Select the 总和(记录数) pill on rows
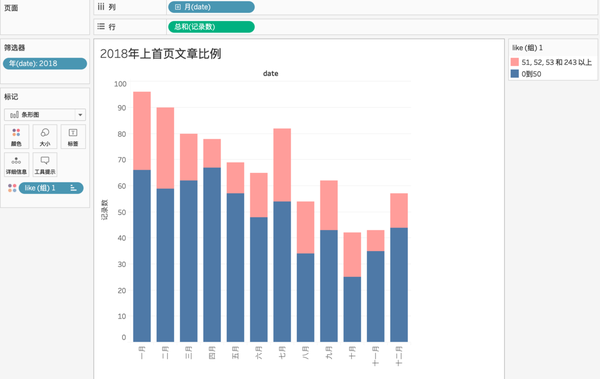Viewport: 600px width, 379px height. point(211,27)
